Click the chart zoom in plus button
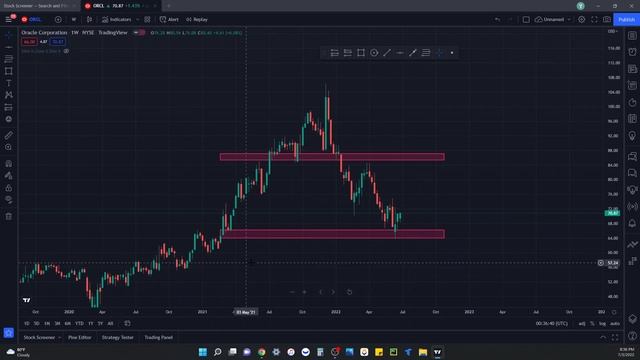The width and height of the screenshot is (640, 360). coord(304,292)
